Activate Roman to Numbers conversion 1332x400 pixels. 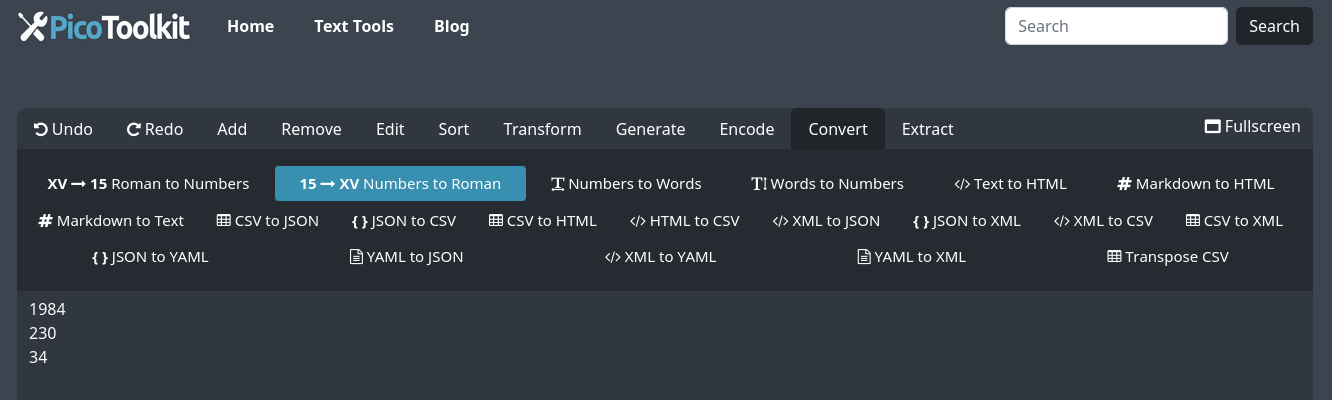(148, 184)
